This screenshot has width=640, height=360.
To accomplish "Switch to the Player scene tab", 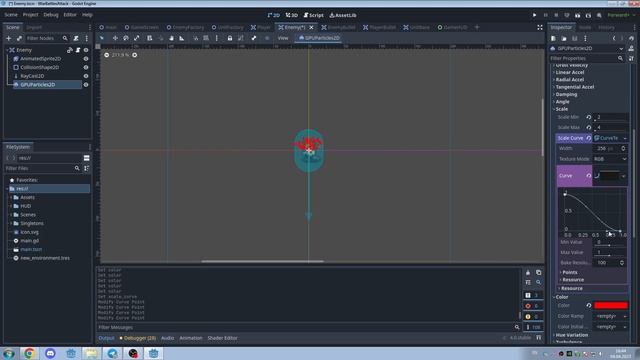I will pos(261,27).
